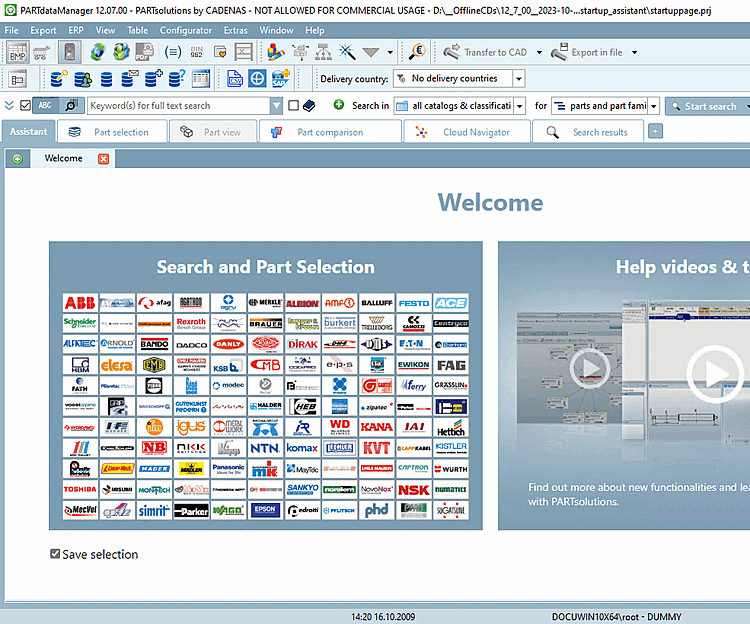Switch to the Part selection tab
This screenshot has height=624, width=750.
click(x=112, y=132)
